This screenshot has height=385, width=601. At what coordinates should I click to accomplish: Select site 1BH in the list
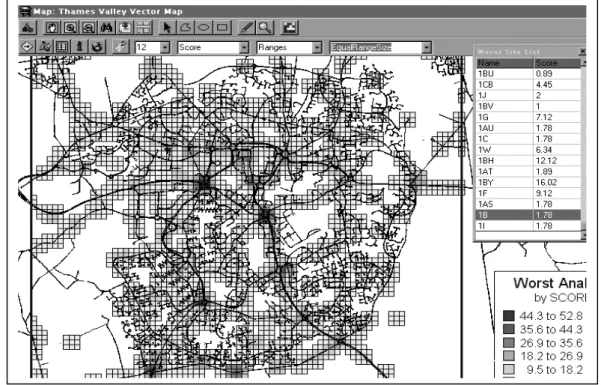click(x=529, y=161)
